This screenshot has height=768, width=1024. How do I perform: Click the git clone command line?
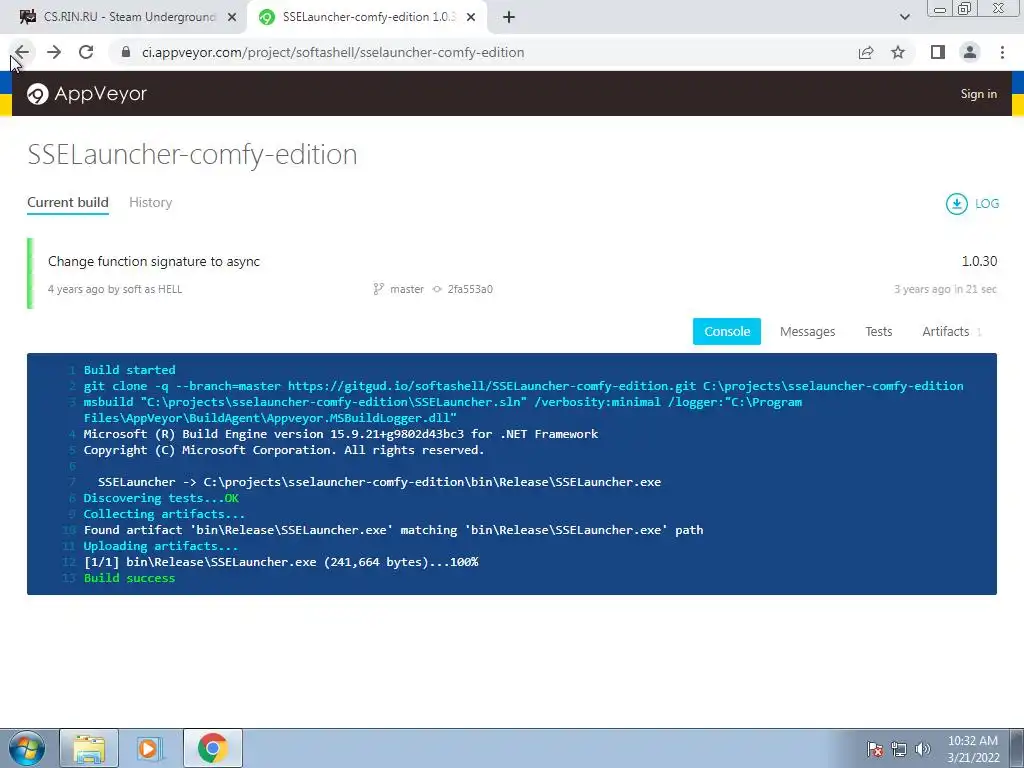click(x=523, y=386)
